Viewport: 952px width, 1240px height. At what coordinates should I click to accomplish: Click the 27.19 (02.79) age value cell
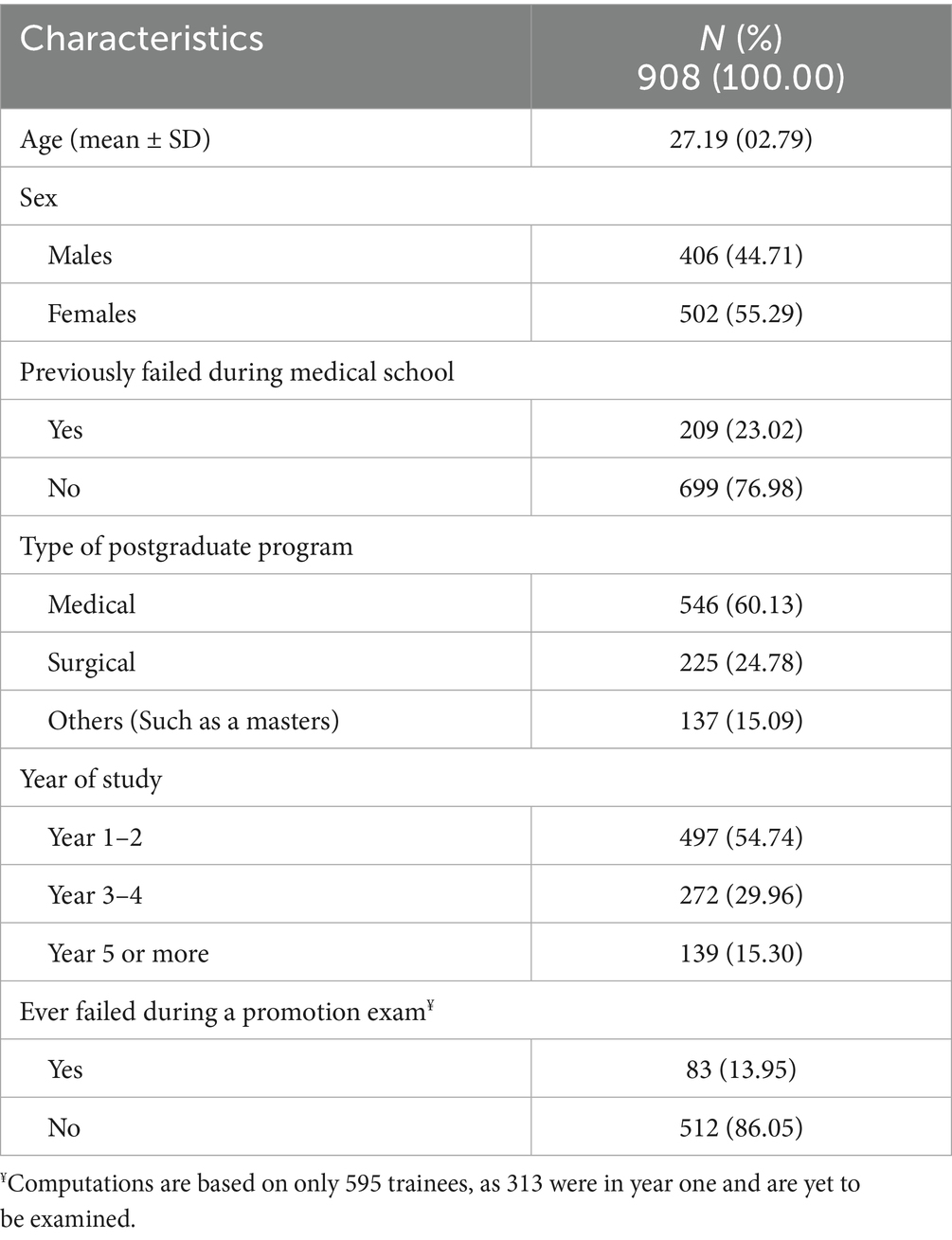741,140
